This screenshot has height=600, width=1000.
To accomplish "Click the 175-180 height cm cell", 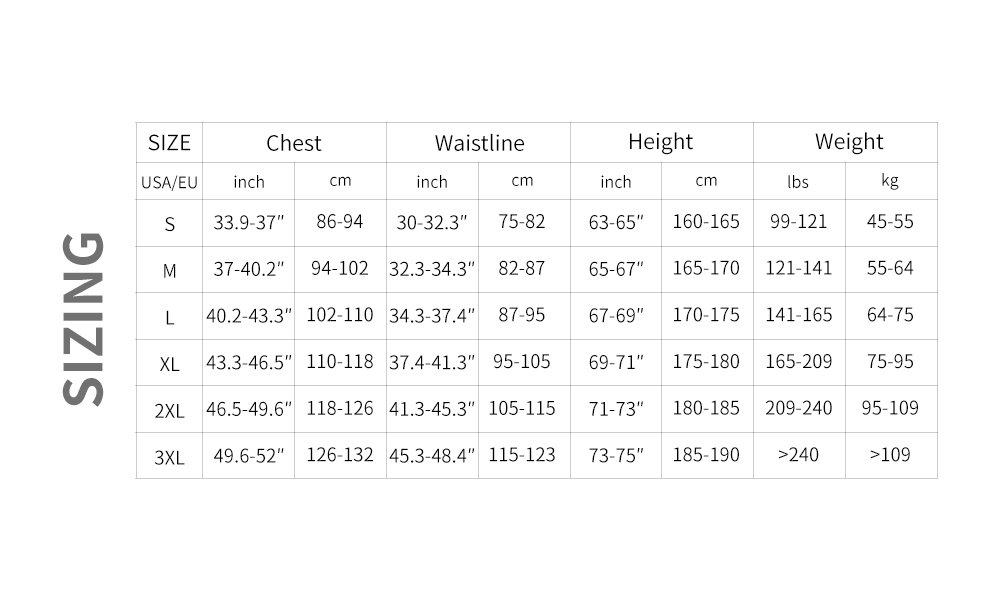I will tap(706, 361).
